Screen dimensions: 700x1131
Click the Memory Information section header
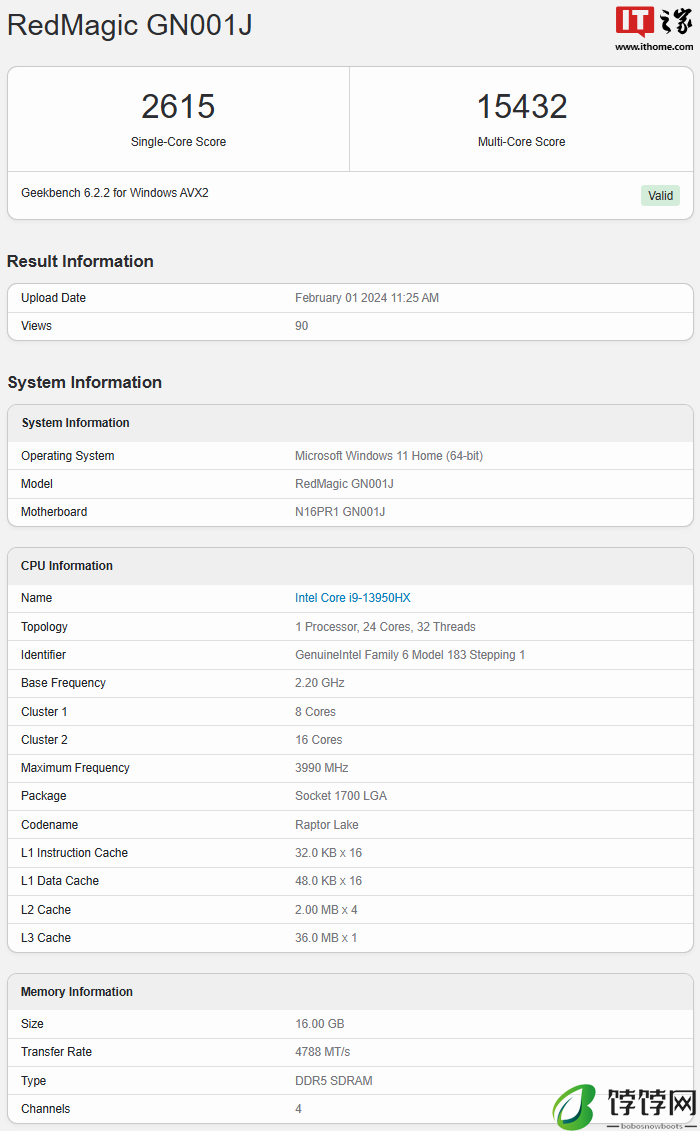click(350, 992)
